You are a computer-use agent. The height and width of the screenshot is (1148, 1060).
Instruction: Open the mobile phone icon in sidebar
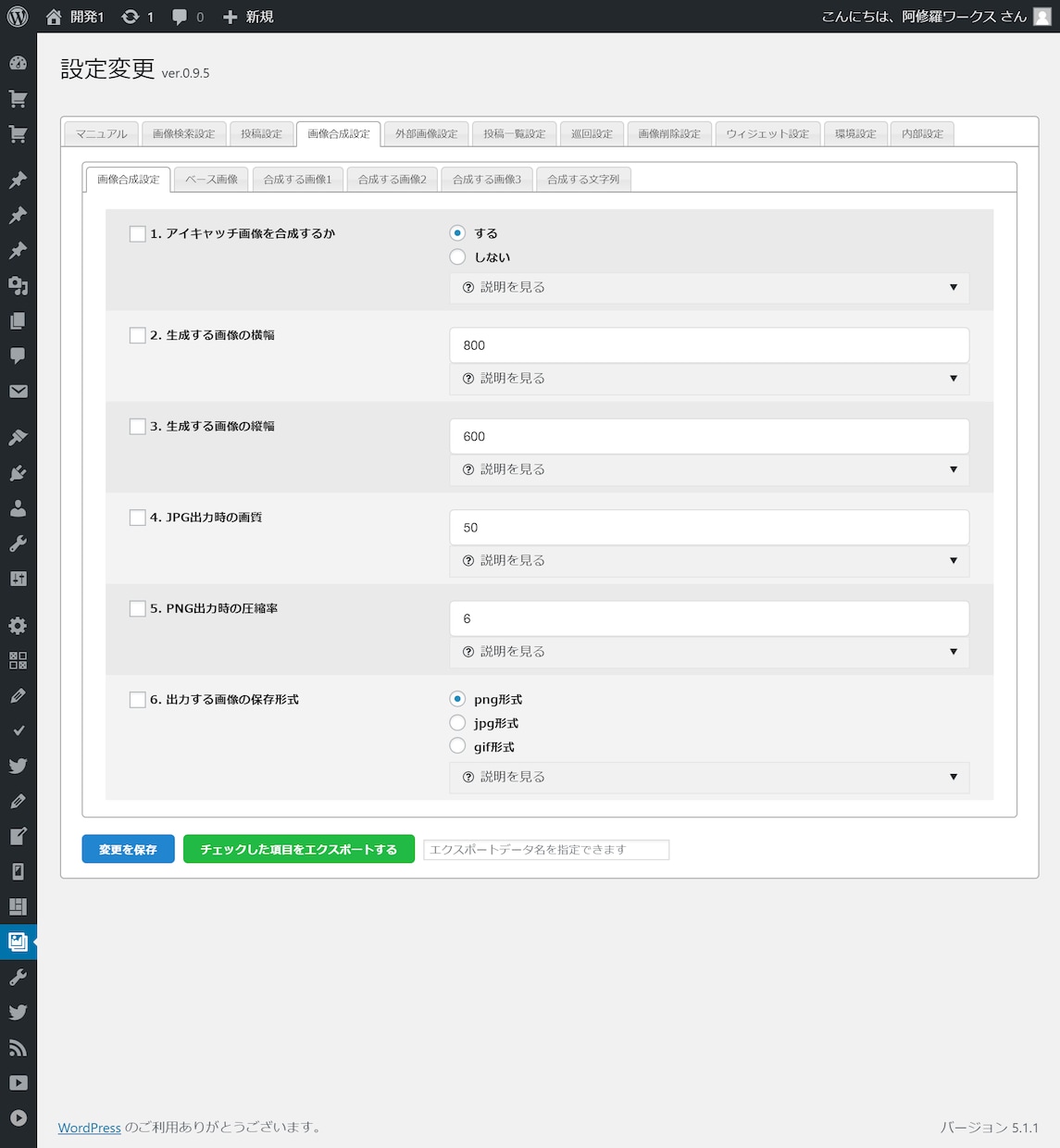pos(18,871)
